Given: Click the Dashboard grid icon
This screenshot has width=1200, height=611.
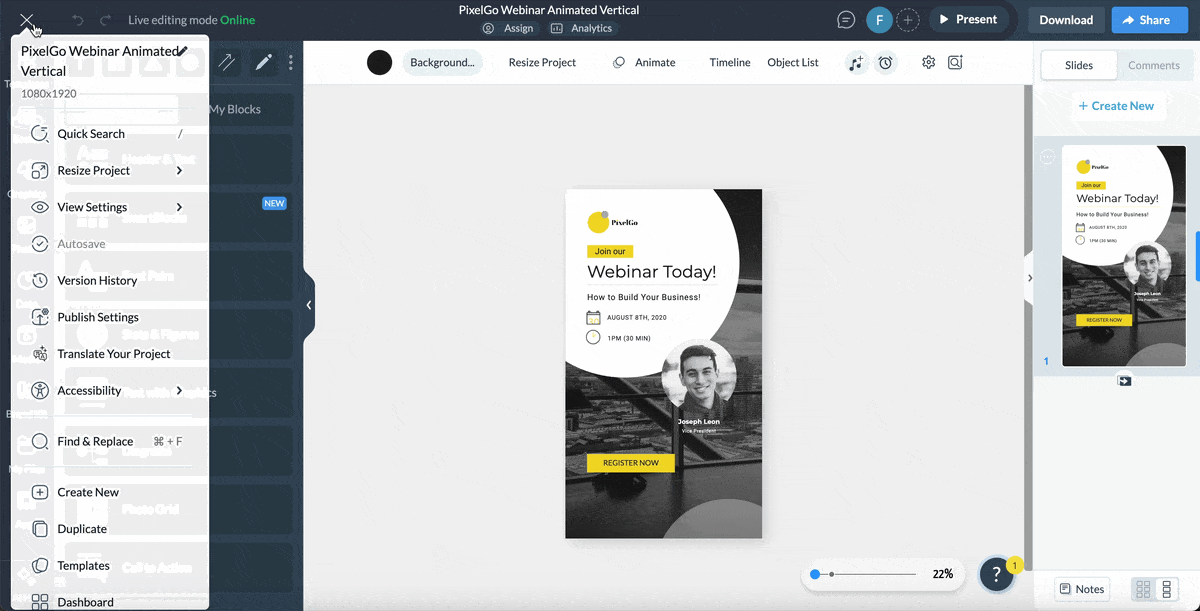Looking at the screenshot, I should (x=40, y=602).
